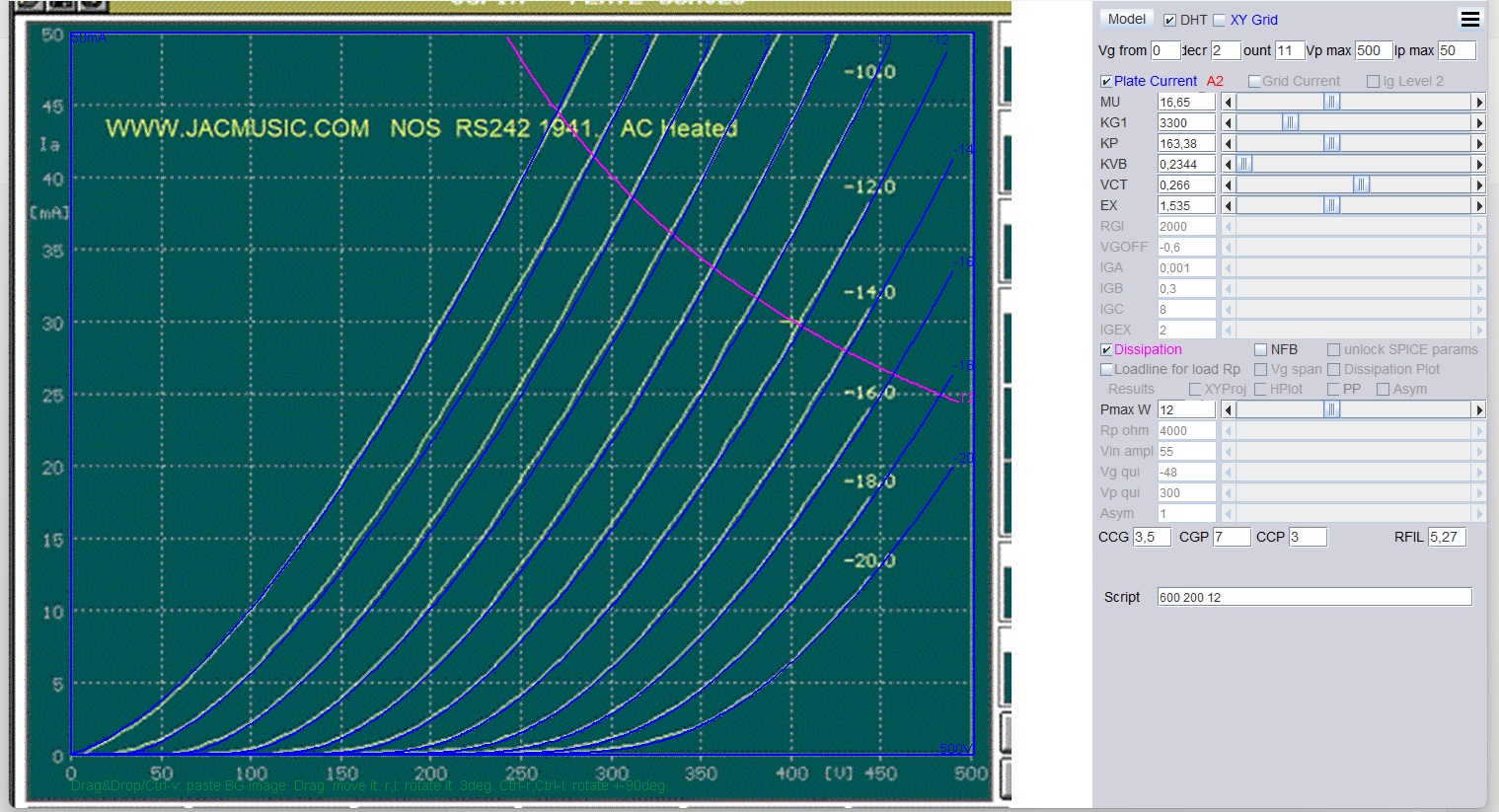Select the RFIL value field
The image size is (1499, 812).
point(1446,537)
